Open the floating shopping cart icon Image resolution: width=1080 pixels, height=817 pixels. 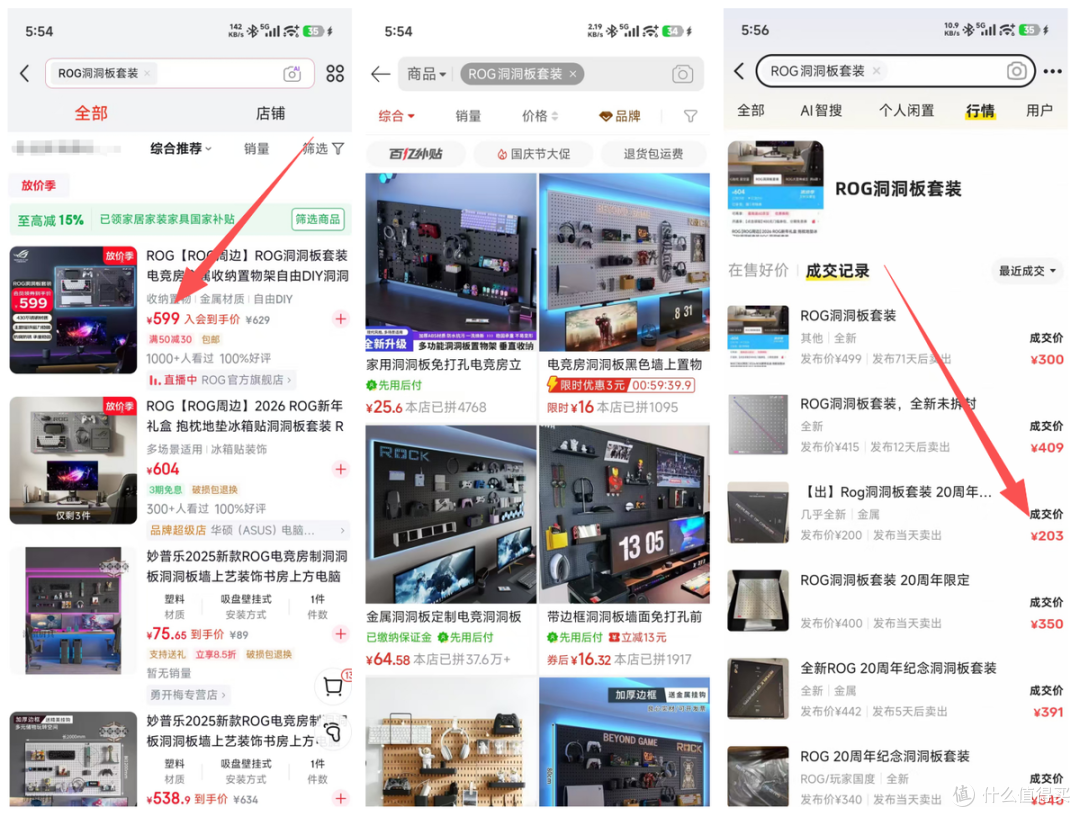(333, 686)
